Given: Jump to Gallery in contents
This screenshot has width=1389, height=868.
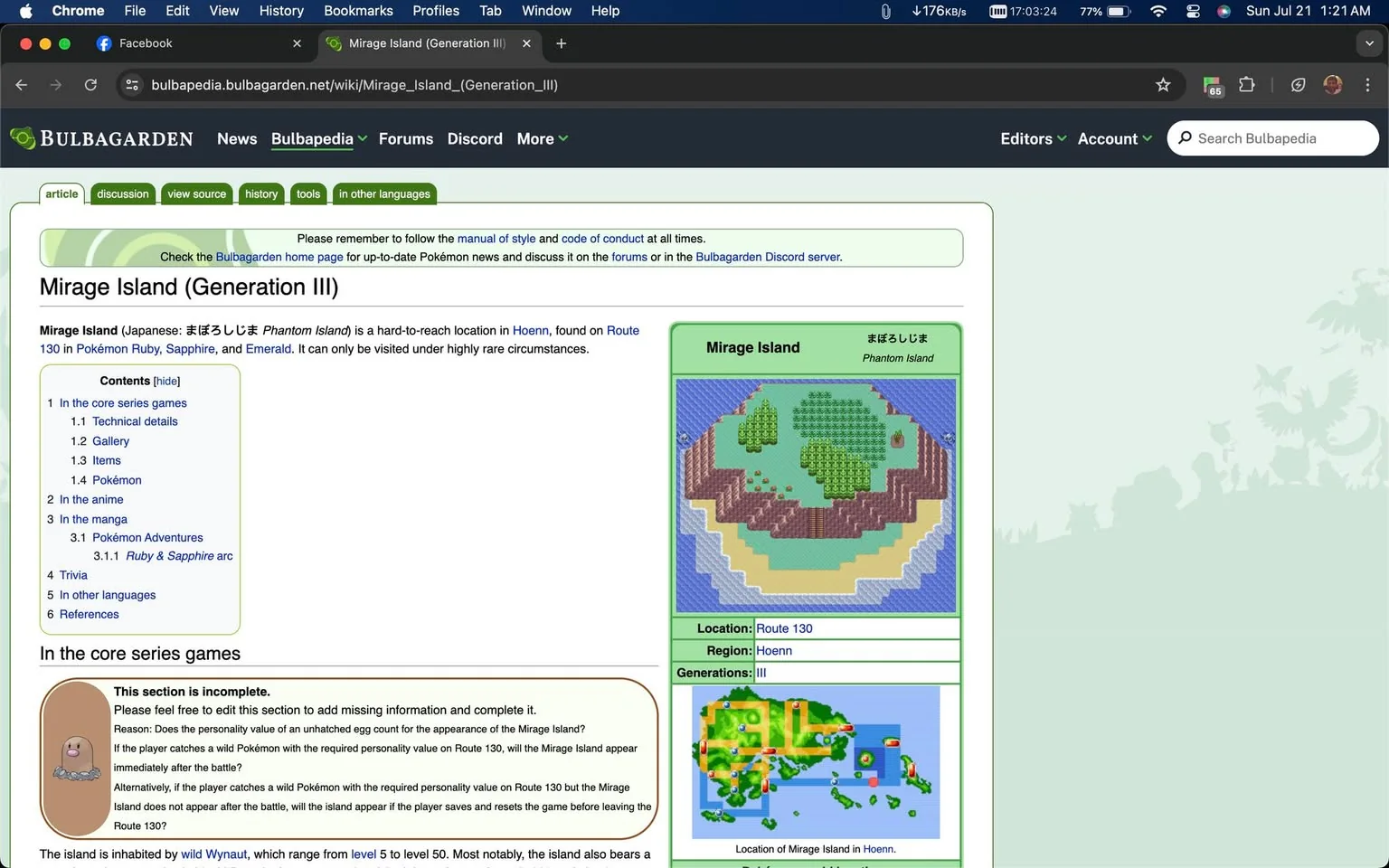Looking at the screenshot, I should [x=110, y=441].
